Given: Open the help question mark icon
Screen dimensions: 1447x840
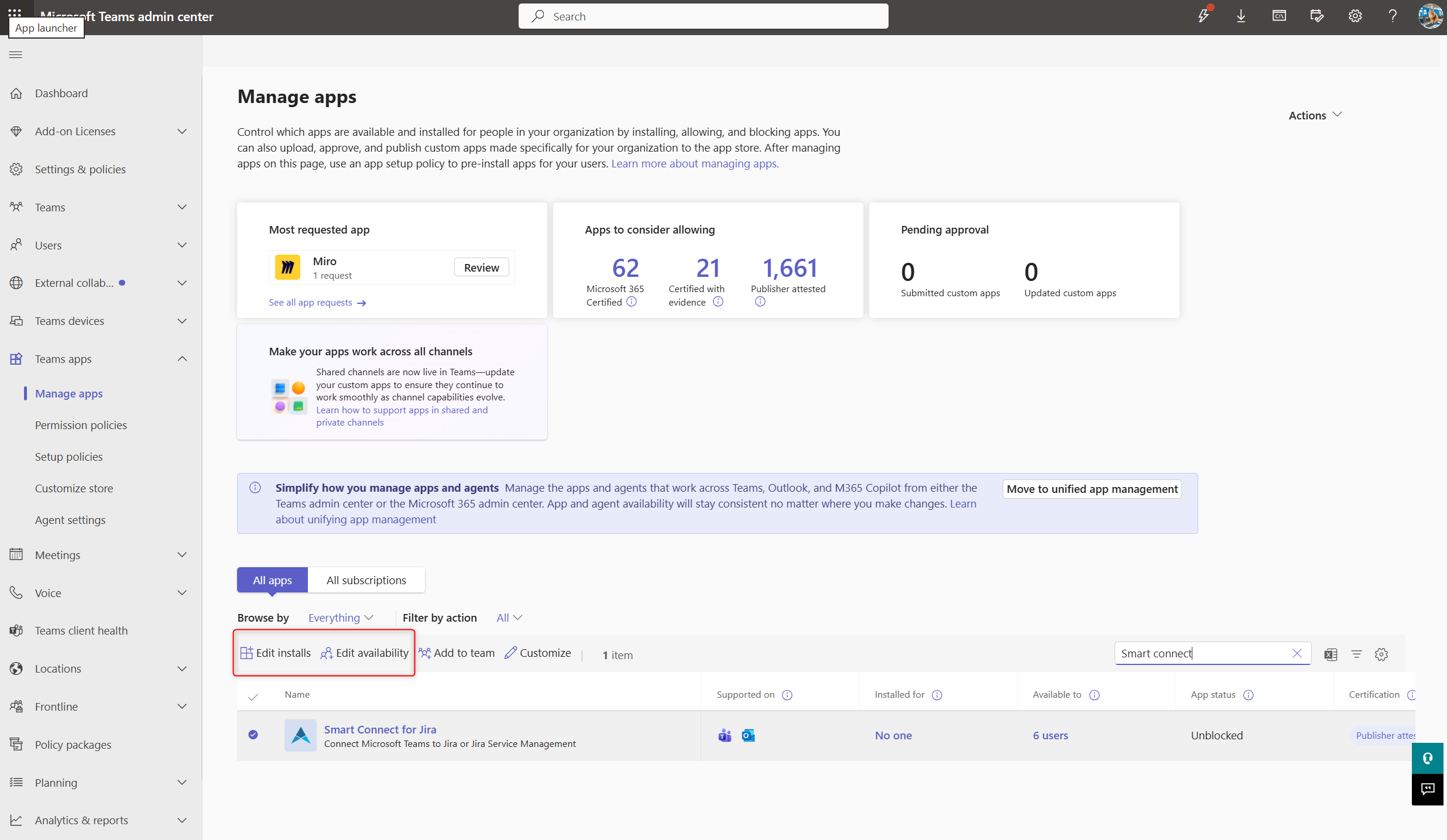Looking at the screenshot, I should pyautogui.click(x=1393, y=16).
